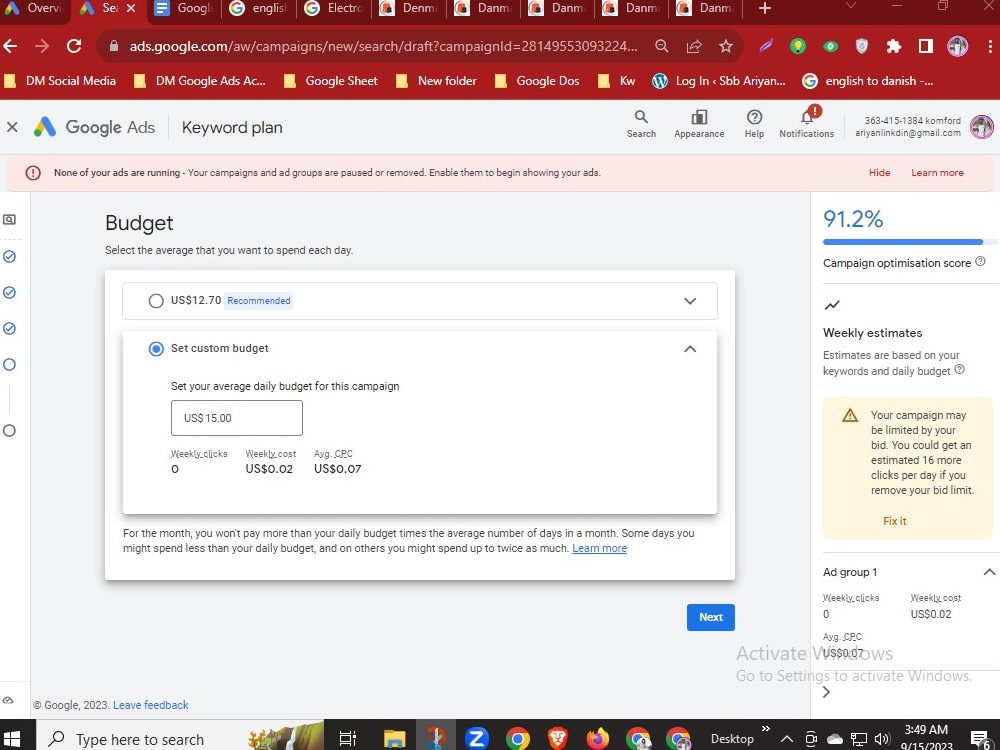Close the Keyword plan draft with the X icon
The width and height of the screenshot is (1000, 750).
tap(12, 127)
